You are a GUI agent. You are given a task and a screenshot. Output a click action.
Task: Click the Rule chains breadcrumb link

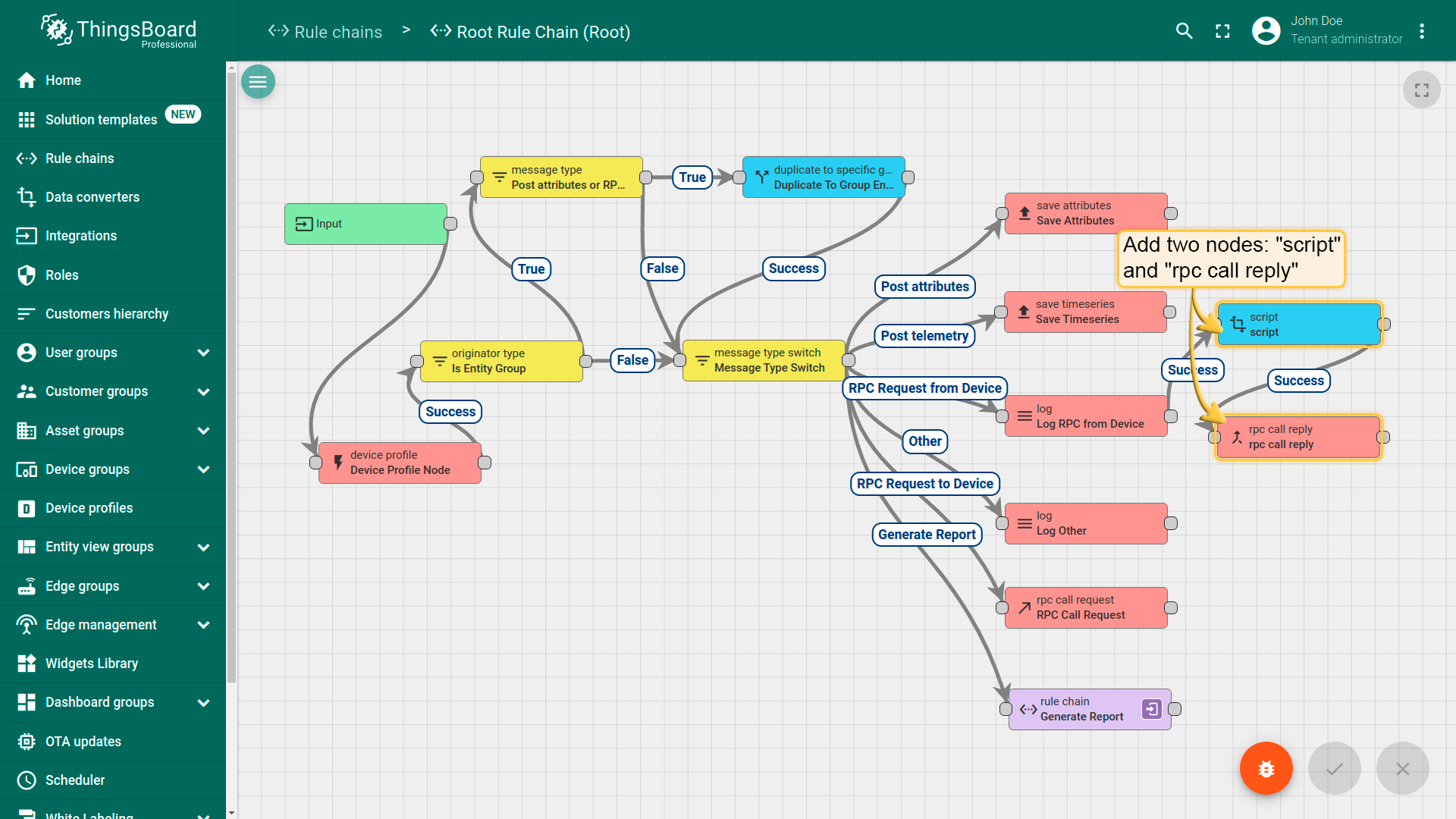click(x=325, y=32)
